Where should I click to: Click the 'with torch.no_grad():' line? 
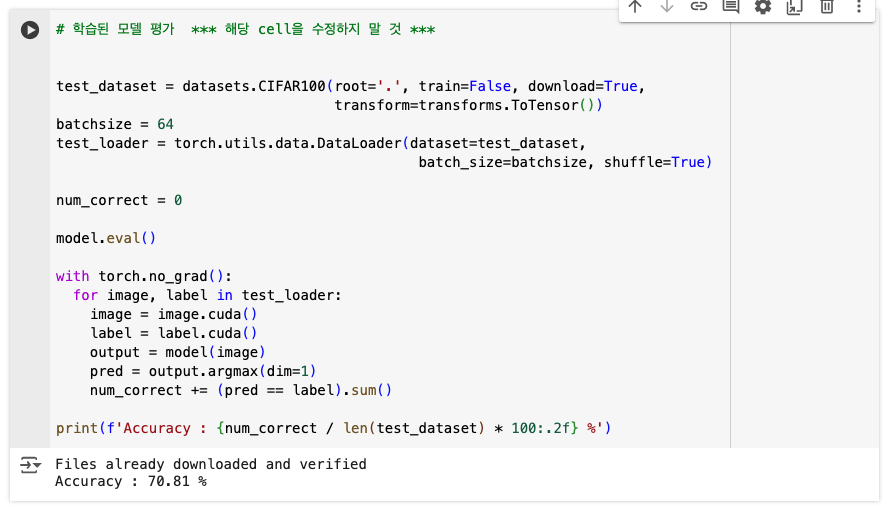pos(144,276)
